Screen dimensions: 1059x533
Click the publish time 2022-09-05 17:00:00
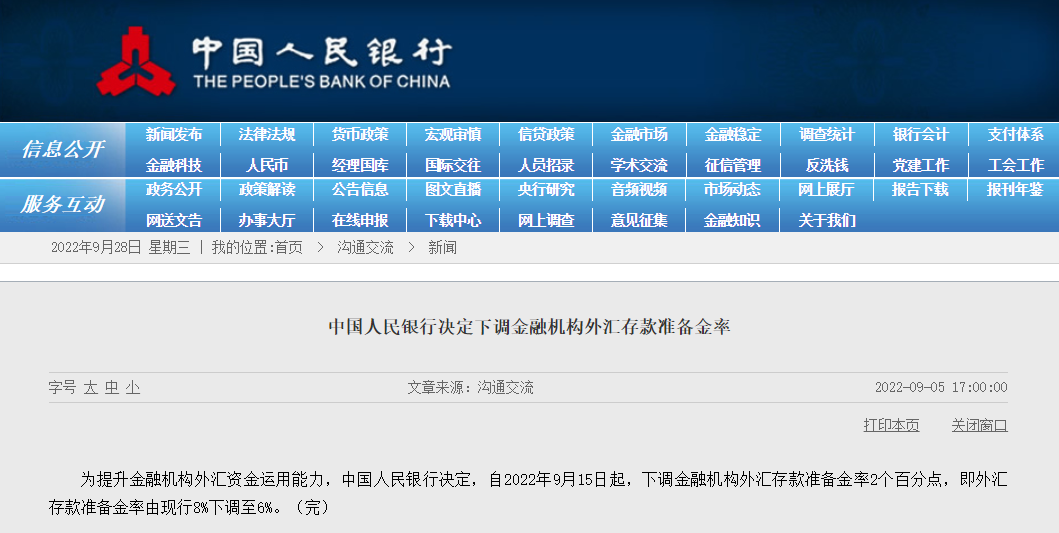pos(941,388)
